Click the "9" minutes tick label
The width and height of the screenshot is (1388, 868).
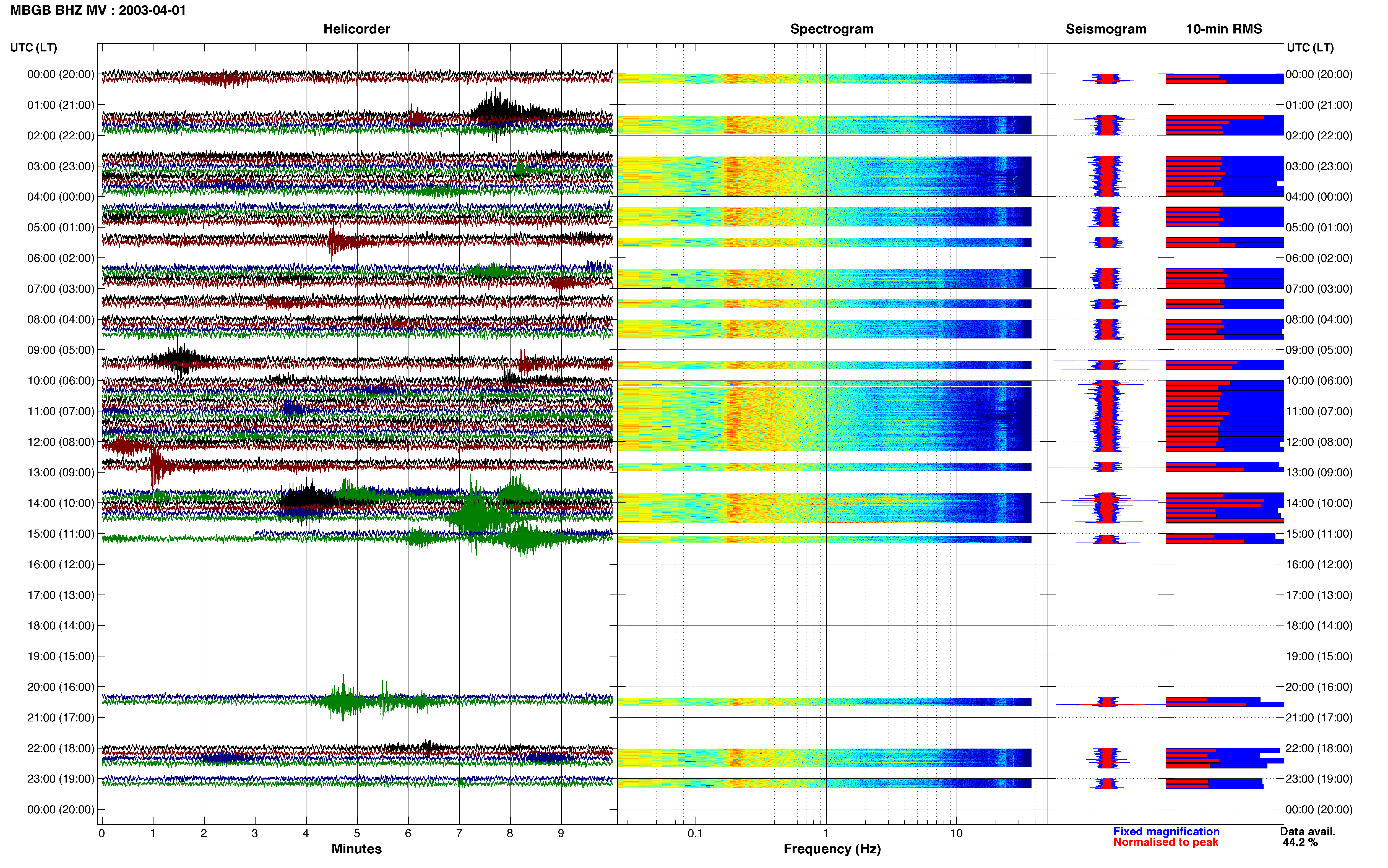point(561,833)
